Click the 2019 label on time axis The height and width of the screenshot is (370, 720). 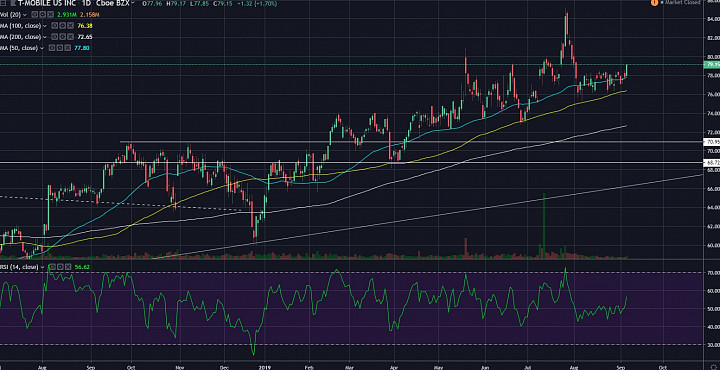pos(264,367)
